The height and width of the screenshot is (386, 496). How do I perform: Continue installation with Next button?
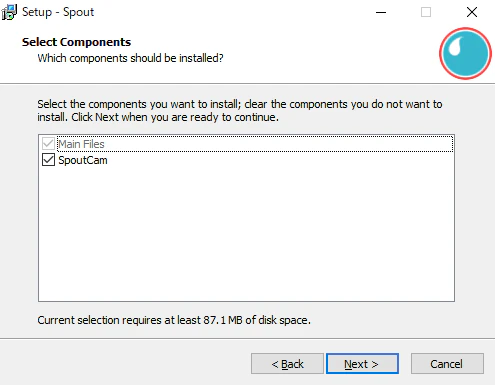(362, 364)
